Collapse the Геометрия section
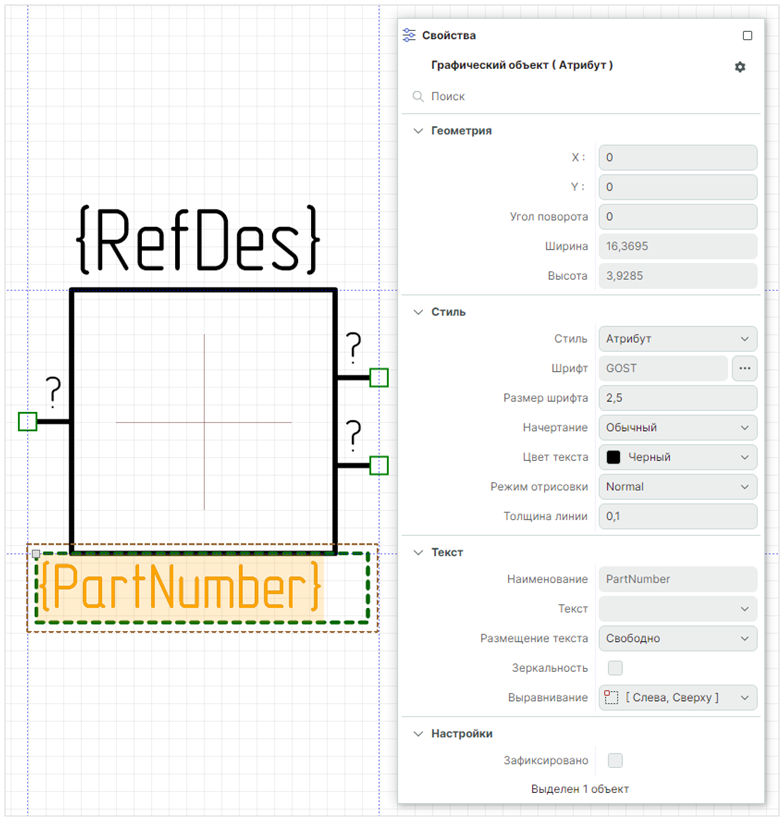The image size is (784, 823). point(418,131)
